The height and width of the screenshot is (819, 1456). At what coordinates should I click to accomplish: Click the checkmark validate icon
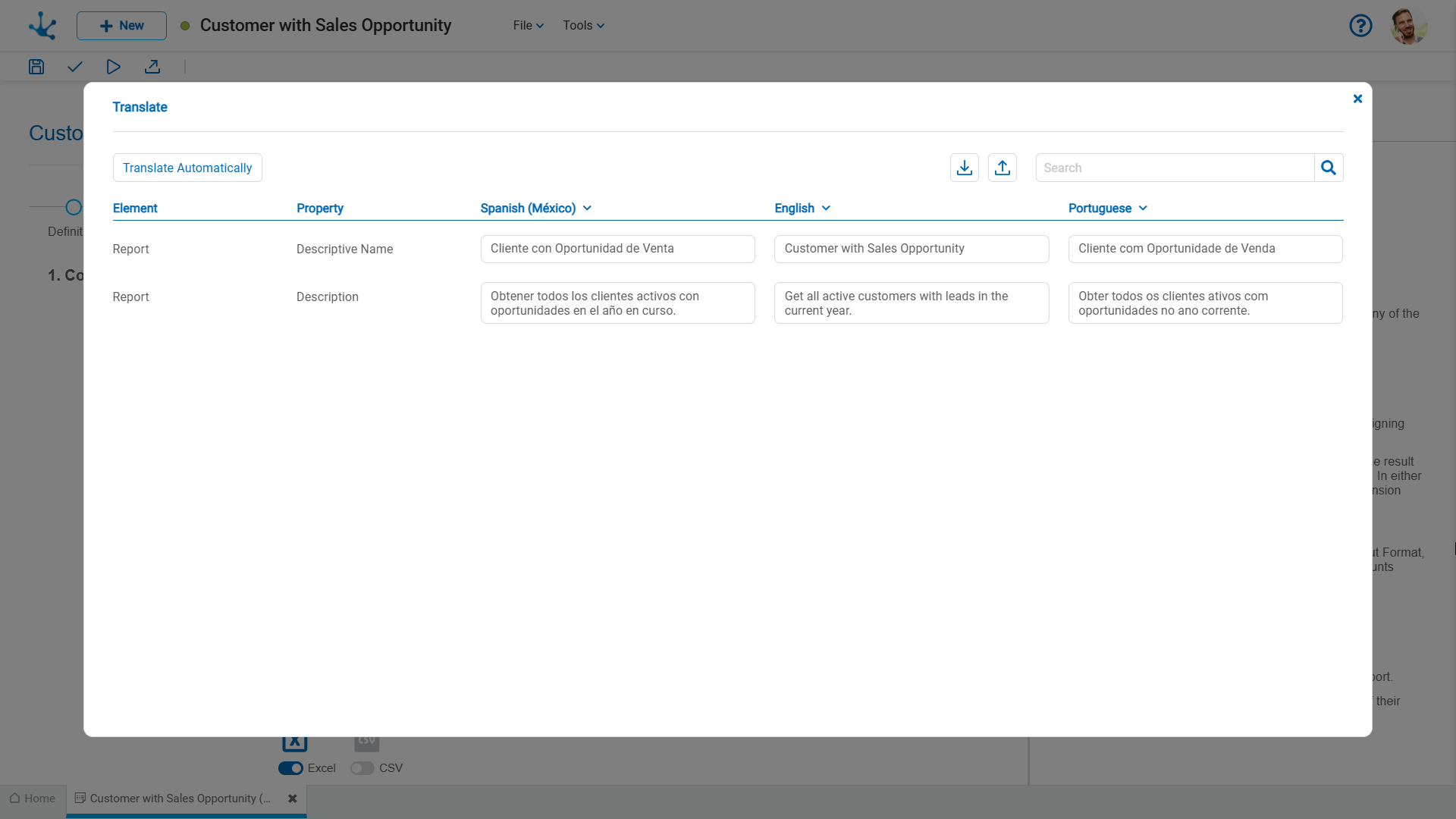click(x=74, y=67)
